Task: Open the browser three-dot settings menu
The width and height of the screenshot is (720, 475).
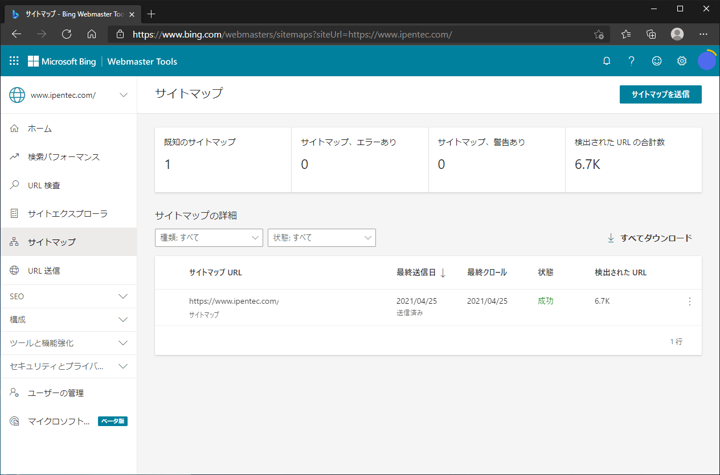Action: coord(703,34)
